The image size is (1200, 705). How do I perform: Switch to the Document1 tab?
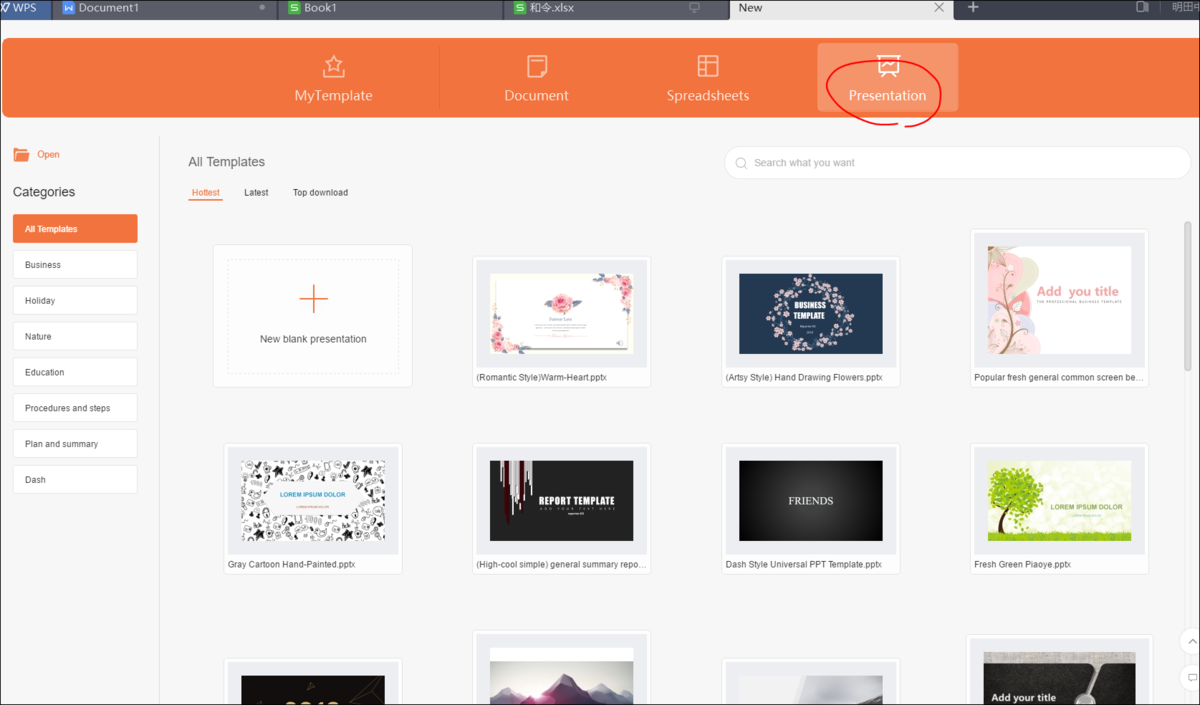[x=165, y=8]
